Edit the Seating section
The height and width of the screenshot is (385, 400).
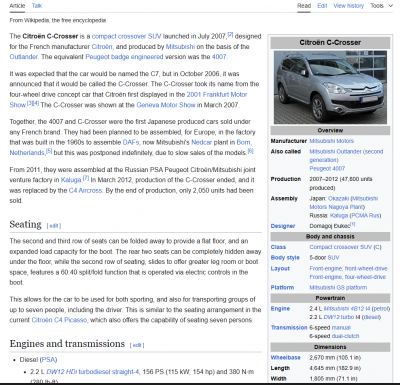pos(54,226)
